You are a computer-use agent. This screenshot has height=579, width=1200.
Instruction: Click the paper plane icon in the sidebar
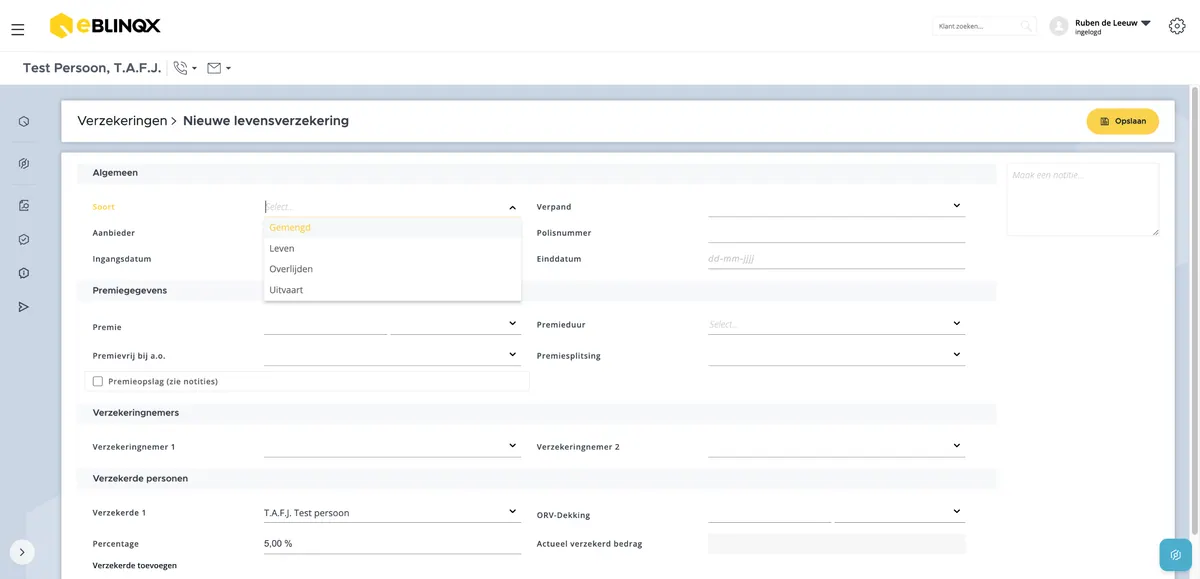24,307
